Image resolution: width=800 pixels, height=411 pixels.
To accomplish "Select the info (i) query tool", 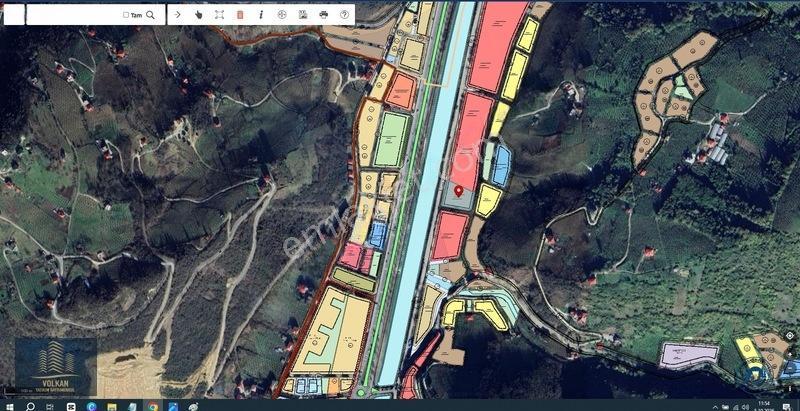I will pos(261,14).
